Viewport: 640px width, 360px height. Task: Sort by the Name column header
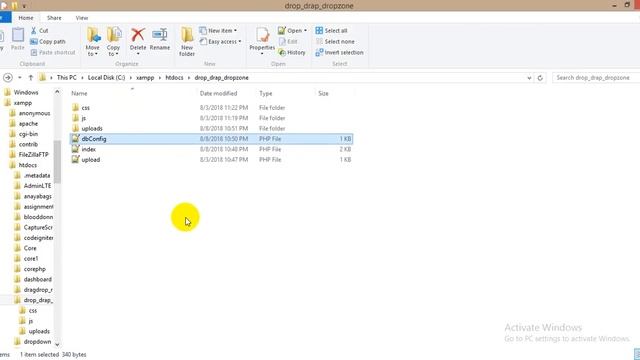(79, 93)
